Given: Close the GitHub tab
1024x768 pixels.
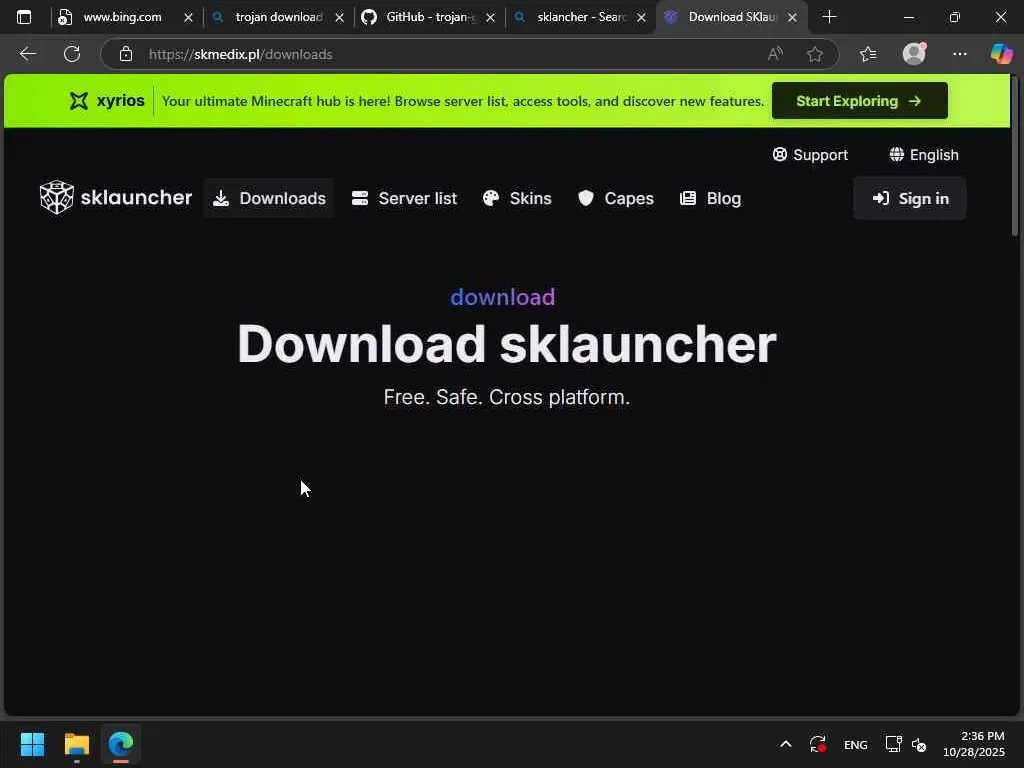Looking at the screenshot, I should [x=490, y=18].
